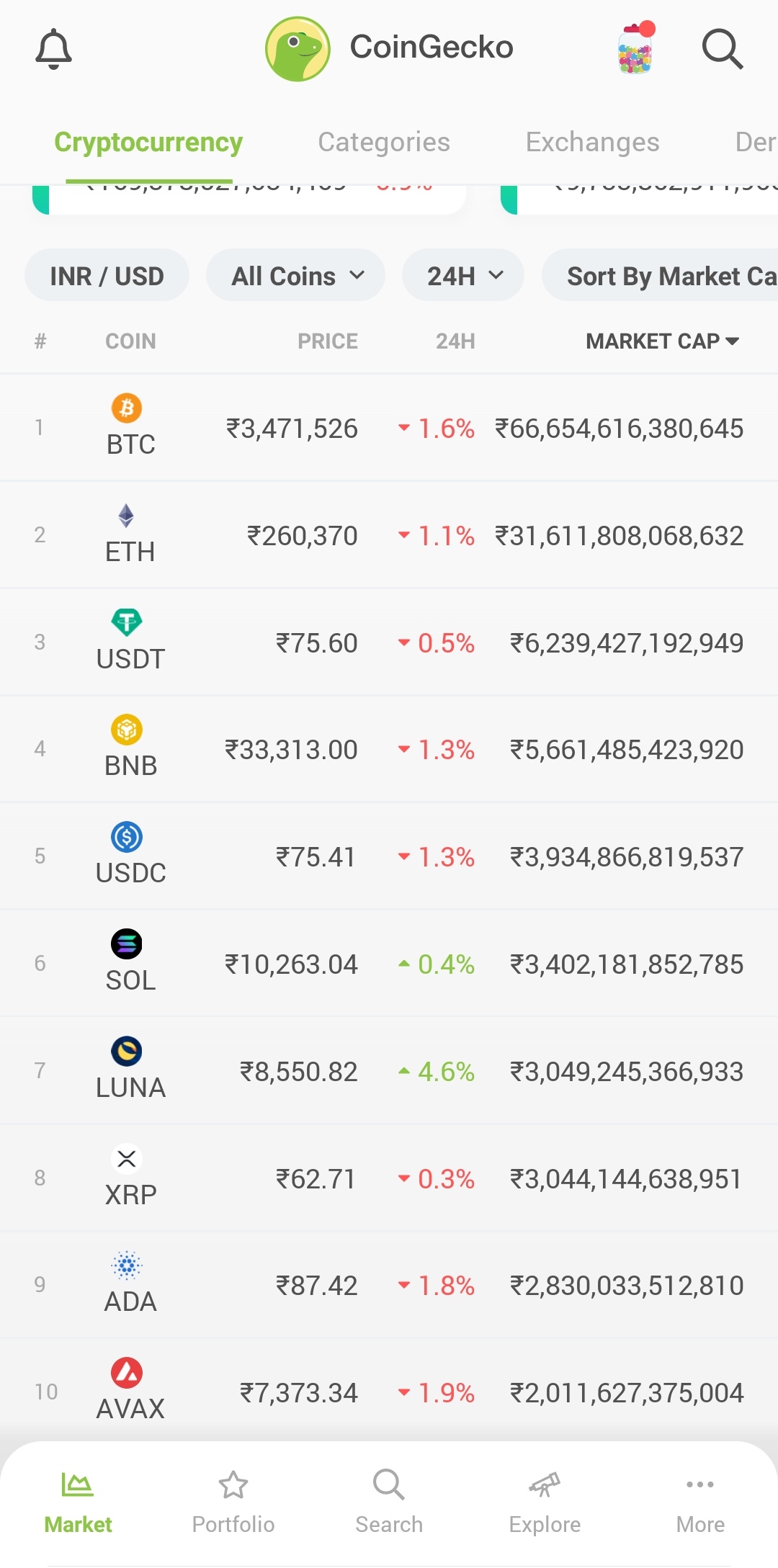Sort by PRICE column header

click(x=328, y=341)
